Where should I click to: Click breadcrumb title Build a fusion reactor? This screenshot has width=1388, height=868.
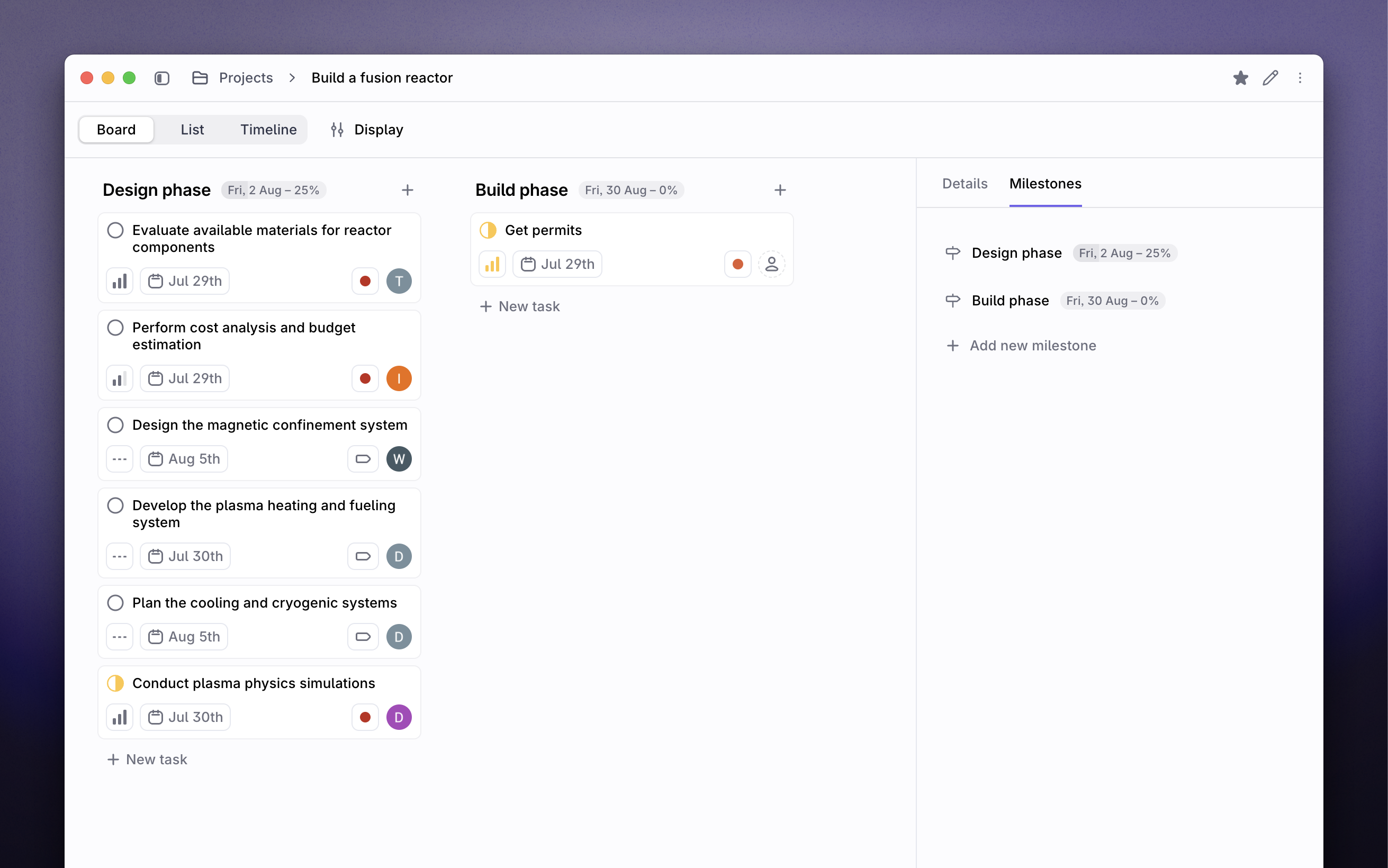[382, 78]
